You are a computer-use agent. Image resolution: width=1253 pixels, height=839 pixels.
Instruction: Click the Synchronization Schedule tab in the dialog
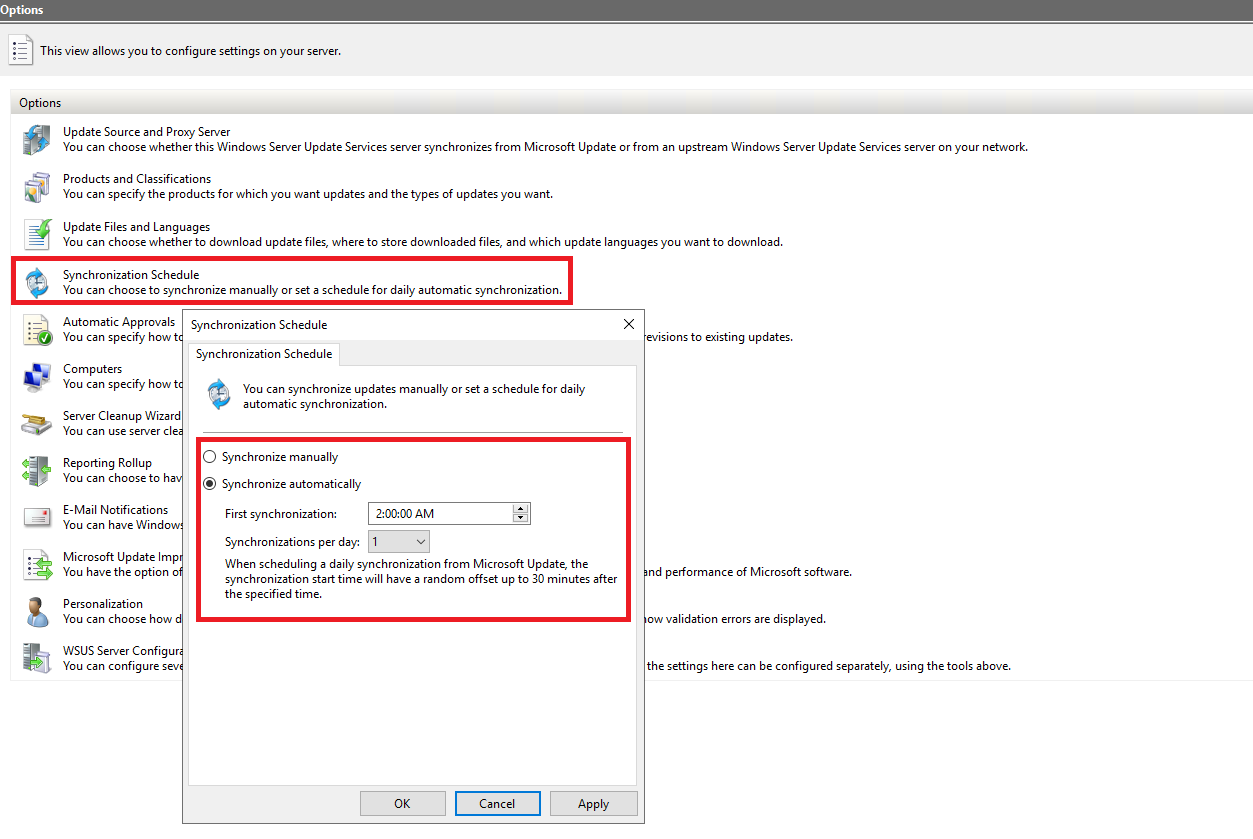pyautogui.click(x=264, y=354)
